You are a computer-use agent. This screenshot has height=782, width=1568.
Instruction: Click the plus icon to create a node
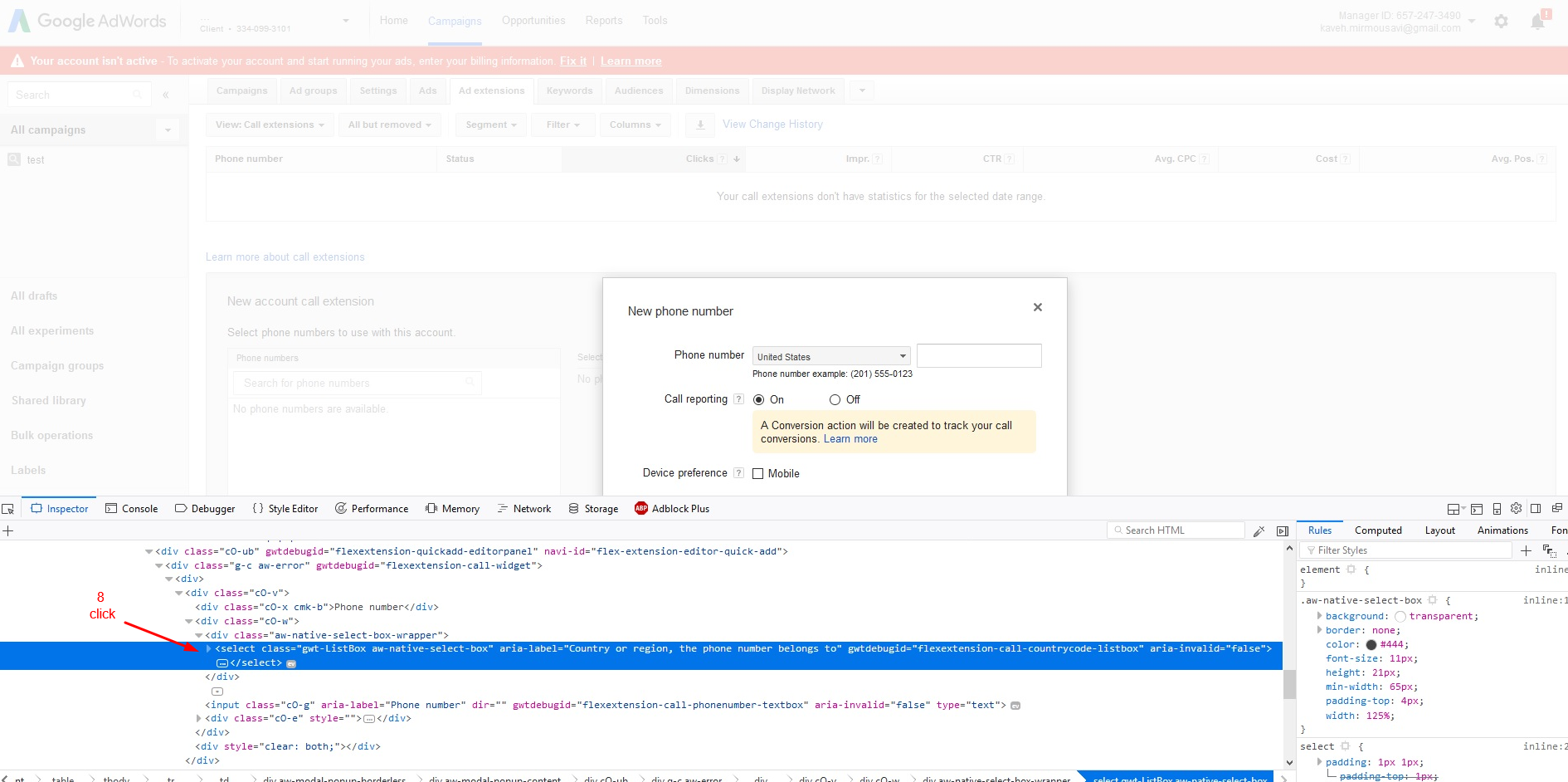coord(8,530)
